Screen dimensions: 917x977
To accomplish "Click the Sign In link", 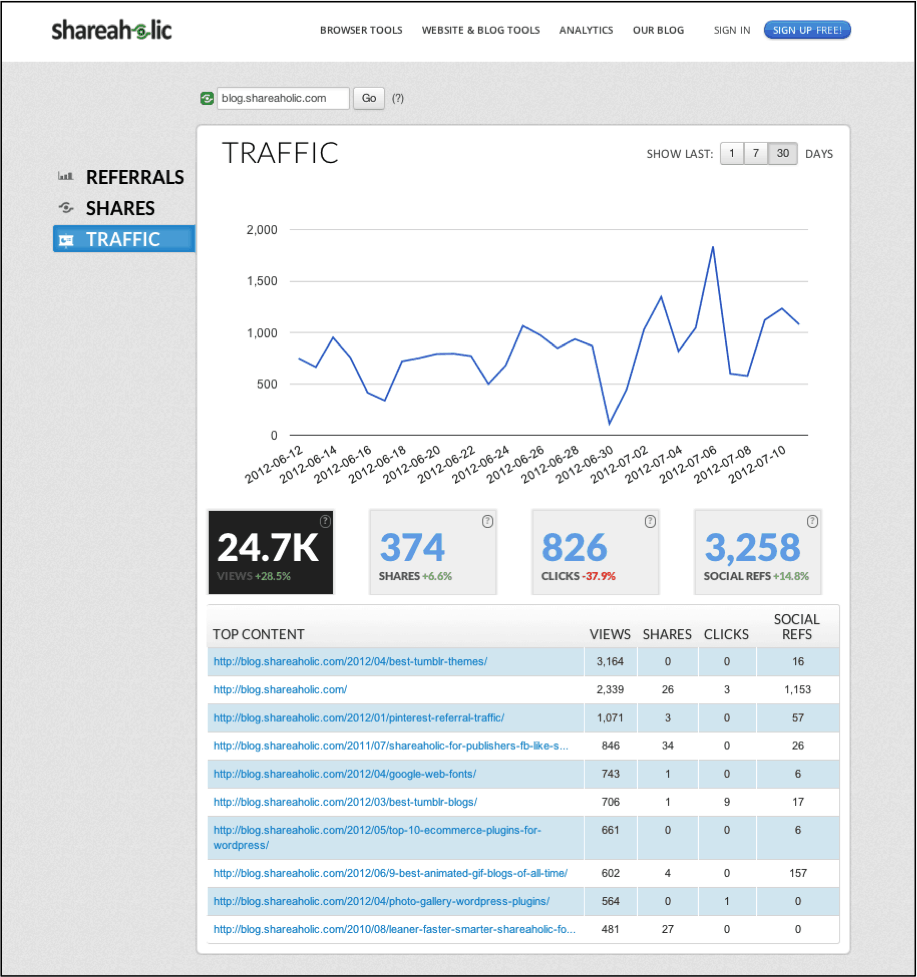I will [x=732, y=30].
